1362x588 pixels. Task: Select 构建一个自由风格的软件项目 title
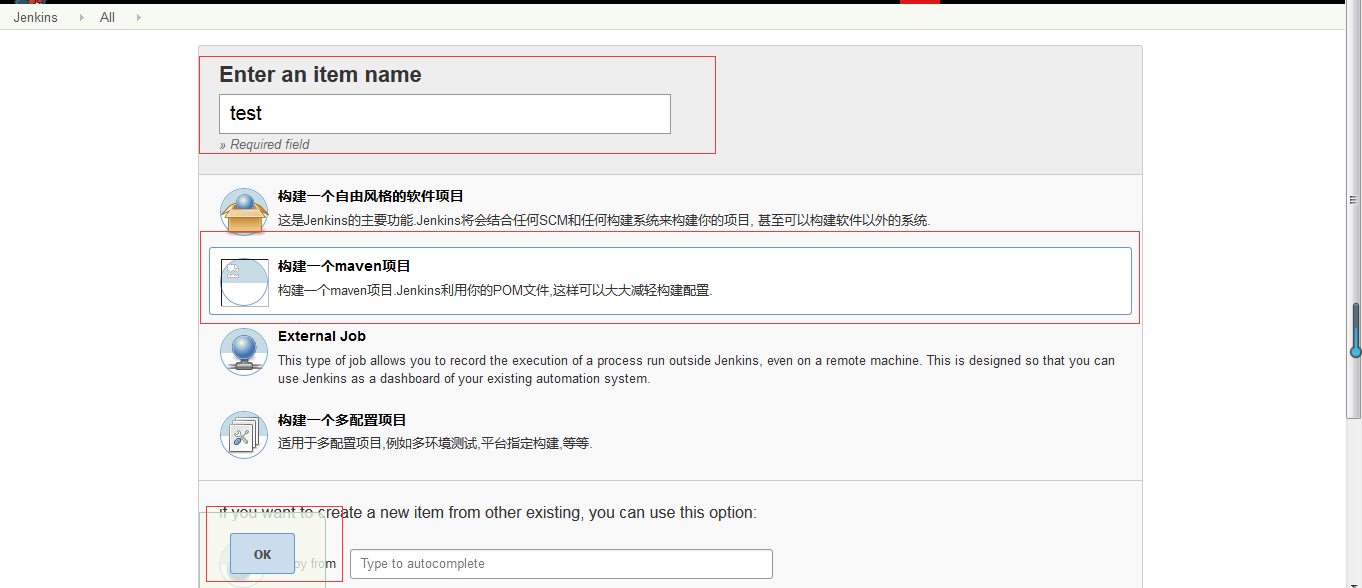pyautogui.click(x=371, y=196)
